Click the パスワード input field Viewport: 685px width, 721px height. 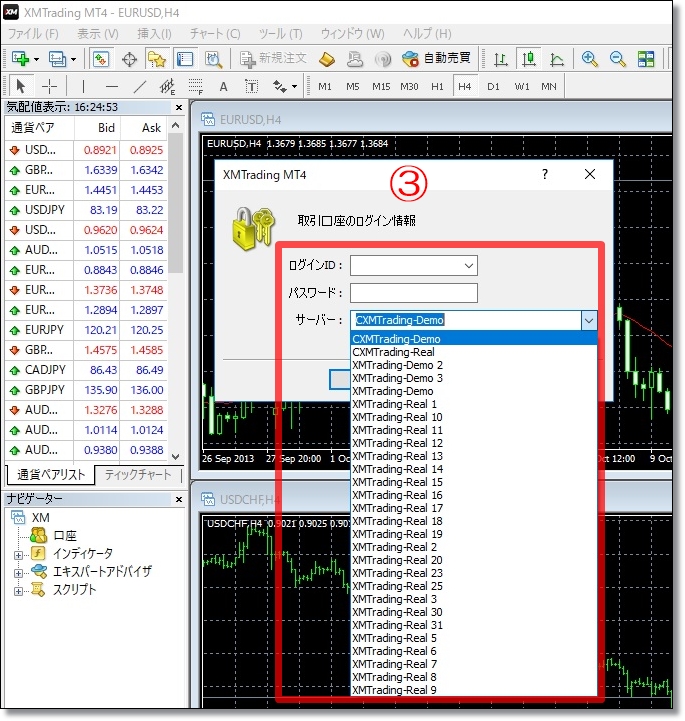[414, 293]
